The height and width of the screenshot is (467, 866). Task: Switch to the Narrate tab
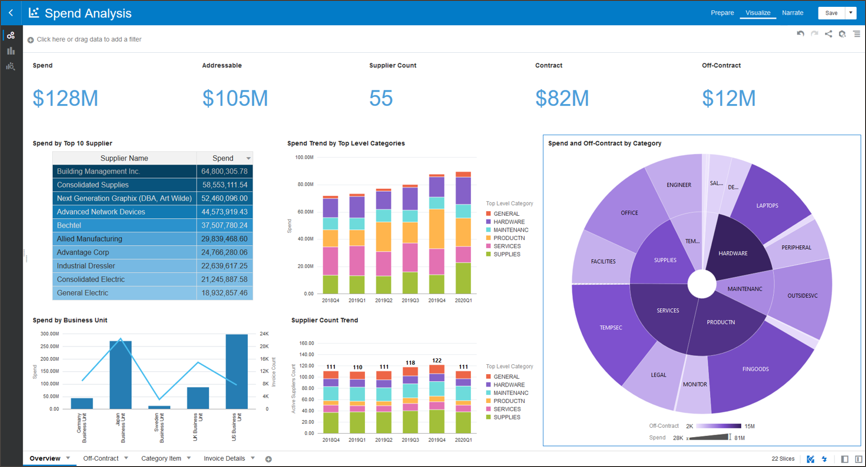[792, 13]
